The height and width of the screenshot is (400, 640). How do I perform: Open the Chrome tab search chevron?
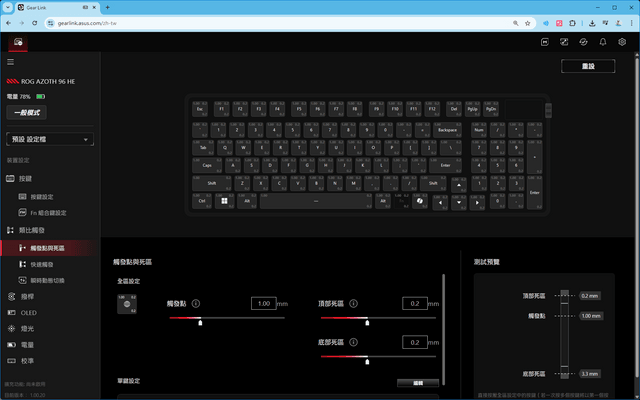[7, 7]
